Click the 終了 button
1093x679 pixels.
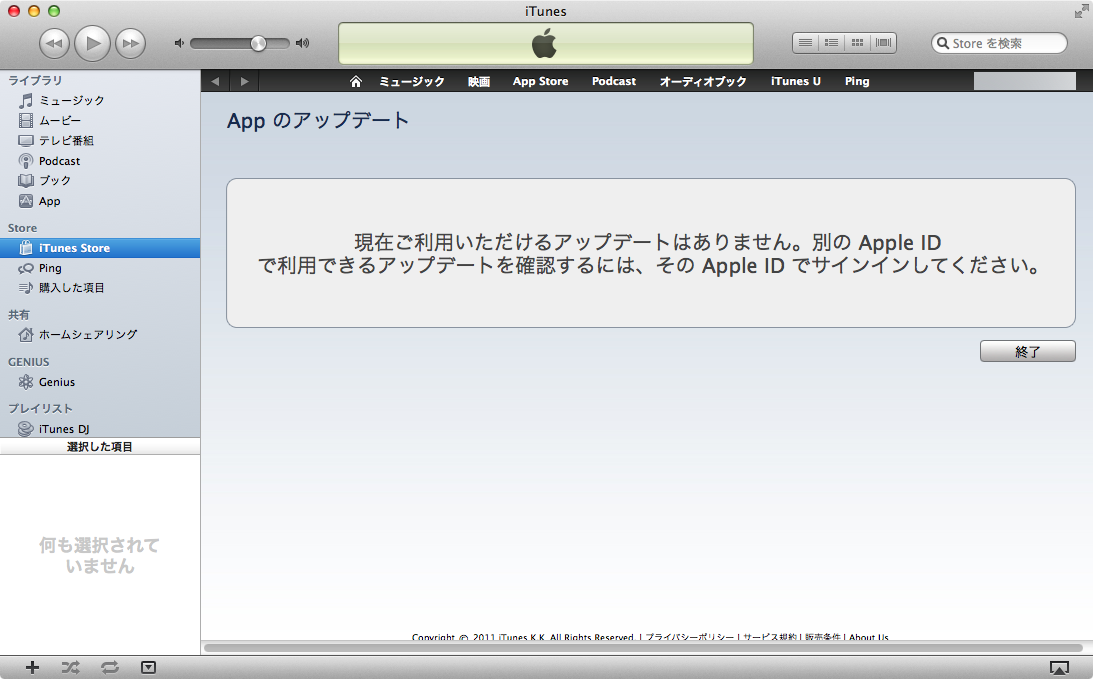[x=1027, y=351]
